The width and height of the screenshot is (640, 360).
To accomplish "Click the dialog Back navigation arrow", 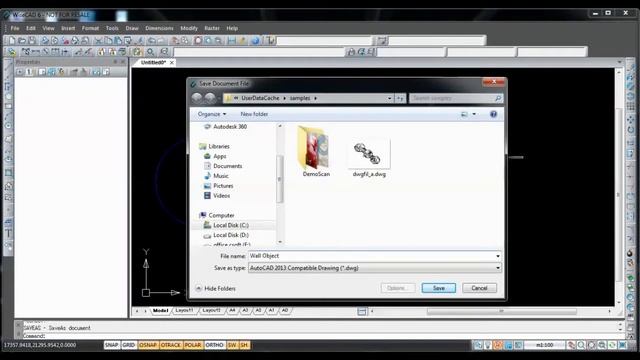I will 197,98.
